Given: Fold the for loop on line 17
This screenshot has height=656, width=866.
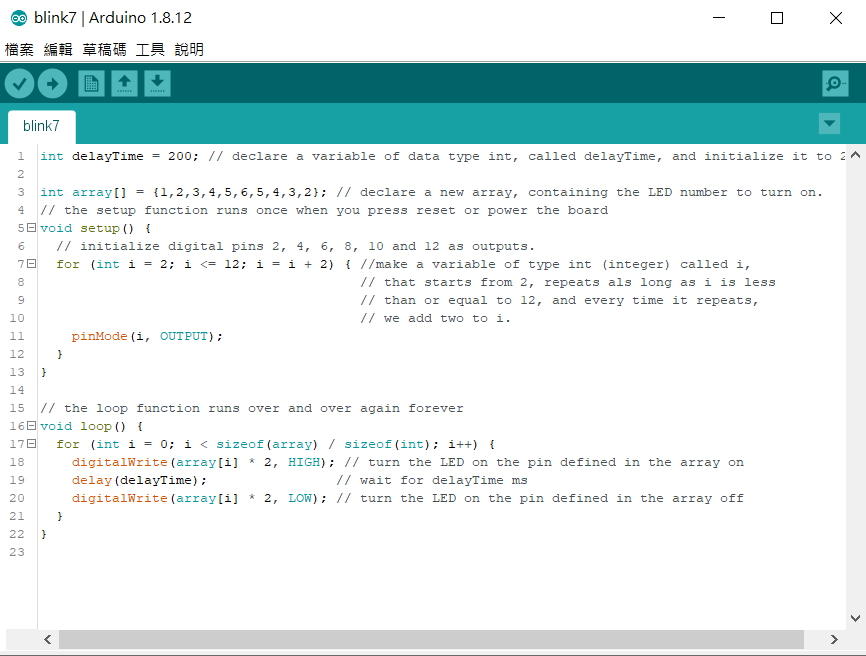Looking at the screenshot, I should pos(32,444).
